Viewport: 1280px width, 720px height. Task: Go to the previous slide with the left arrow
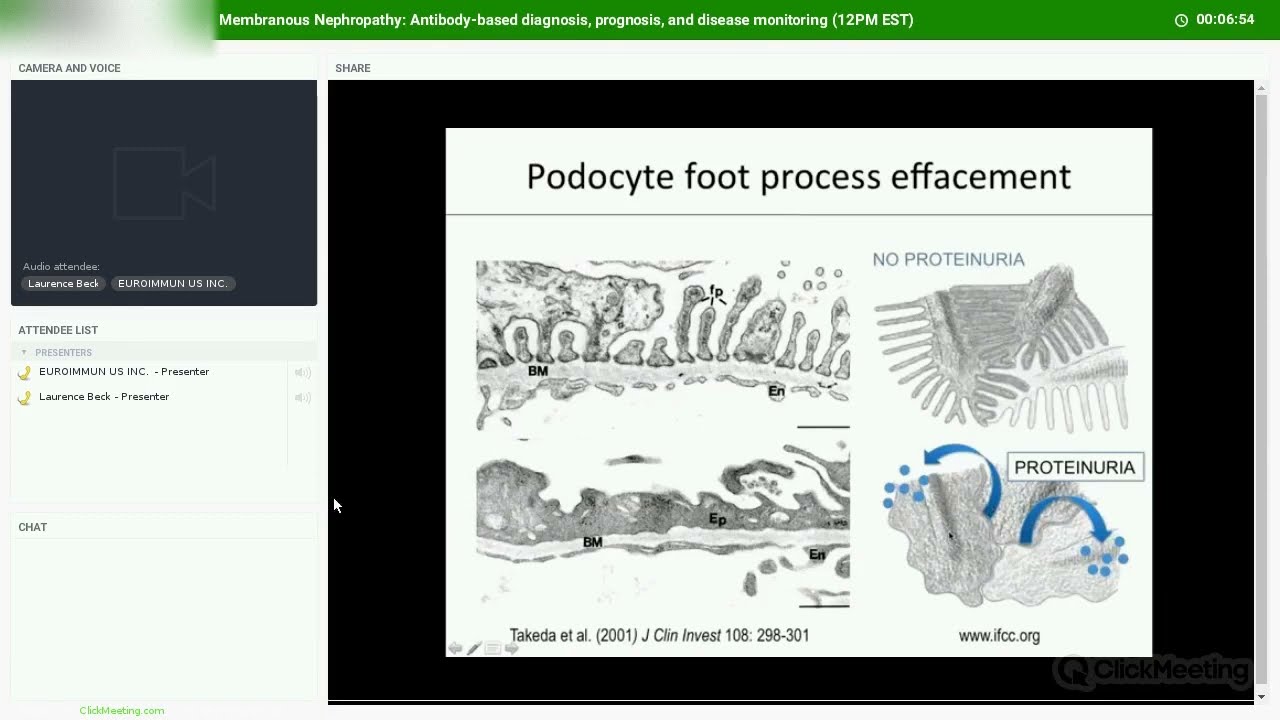(x=455, y=648)
